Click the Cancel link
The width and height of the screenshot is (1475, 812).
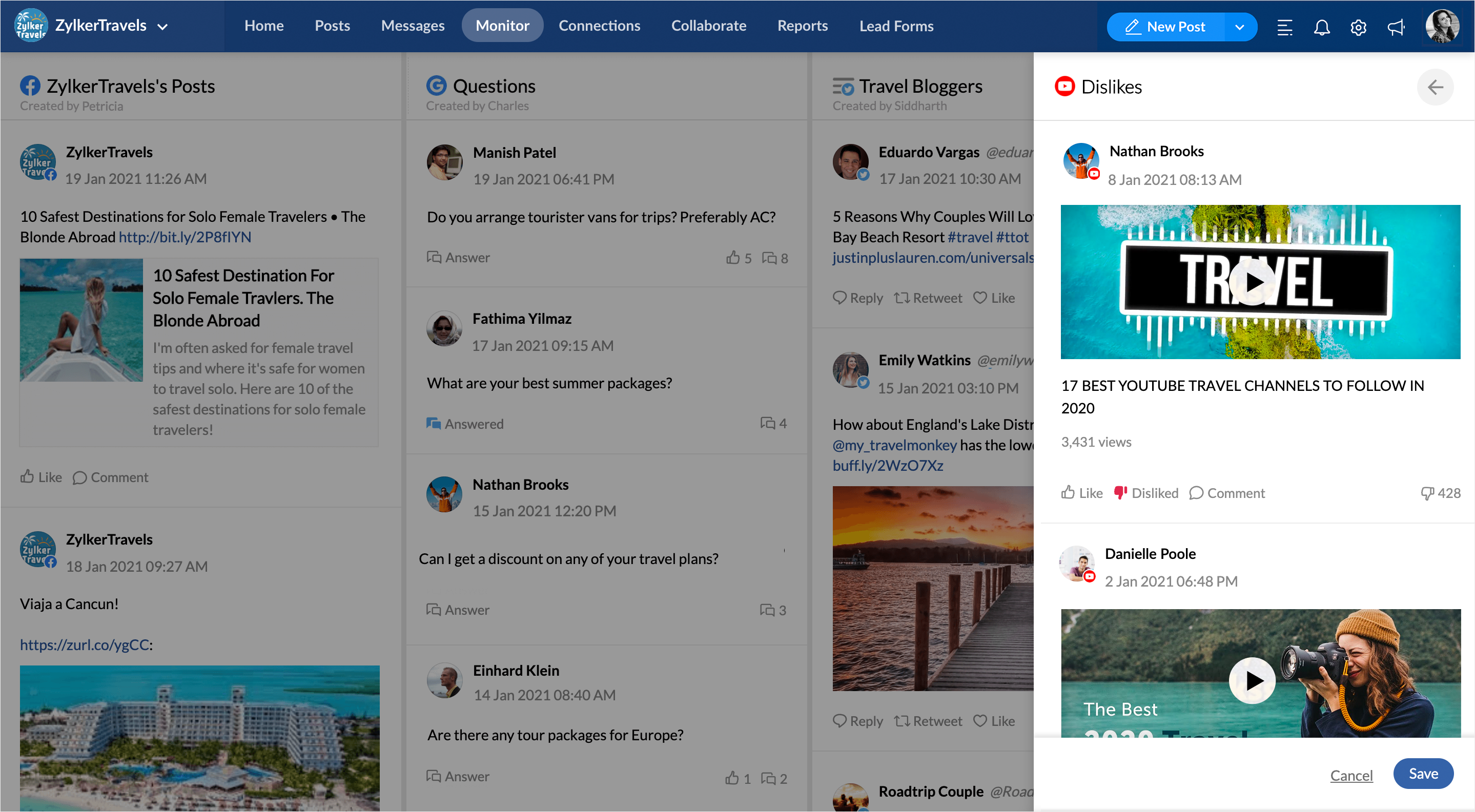[1351, 775]
